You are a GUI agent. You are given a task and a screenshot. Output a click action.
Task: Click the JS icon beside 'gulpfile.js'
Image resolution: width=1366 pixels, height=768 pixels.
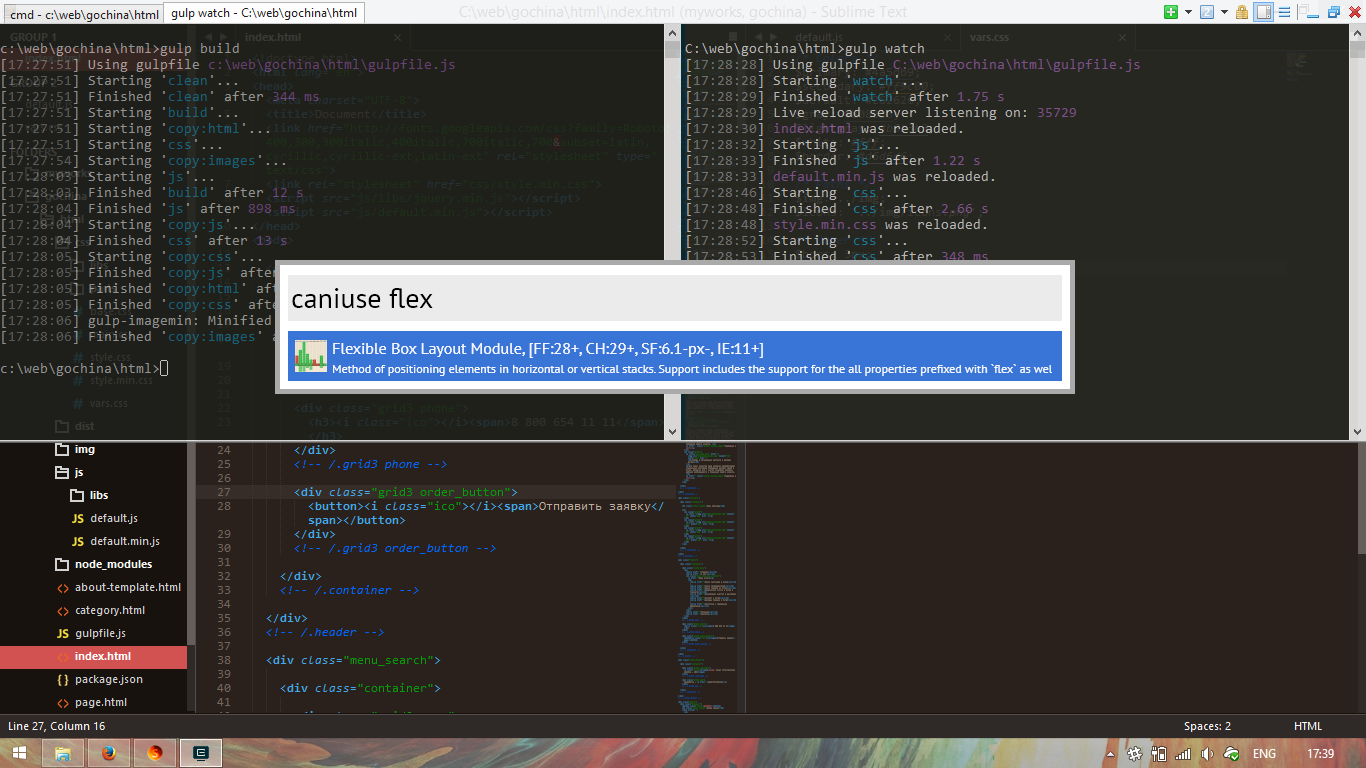coord(62,633)
